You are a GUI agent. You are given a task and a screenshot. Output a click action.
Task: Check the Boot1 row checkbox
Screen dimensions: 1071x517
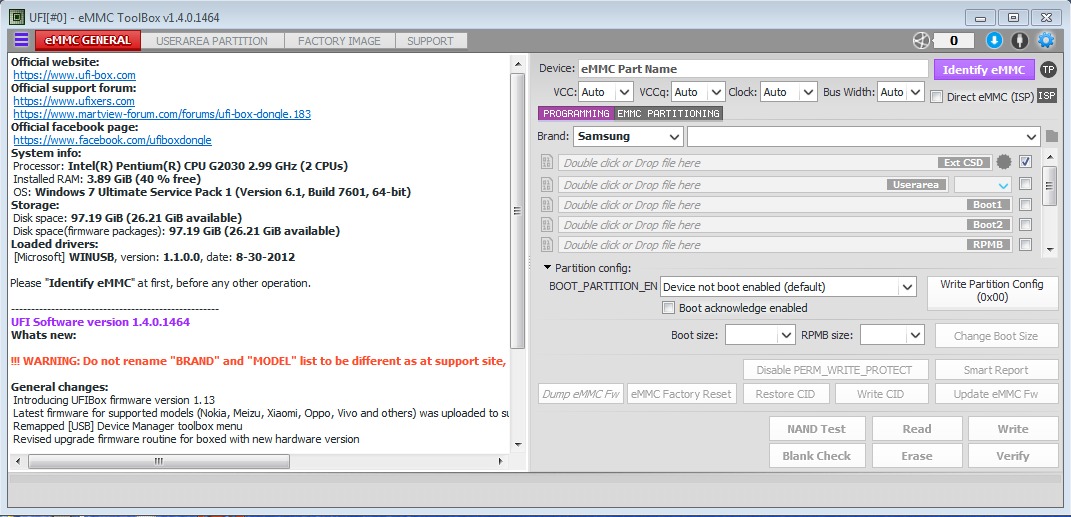1025,204
